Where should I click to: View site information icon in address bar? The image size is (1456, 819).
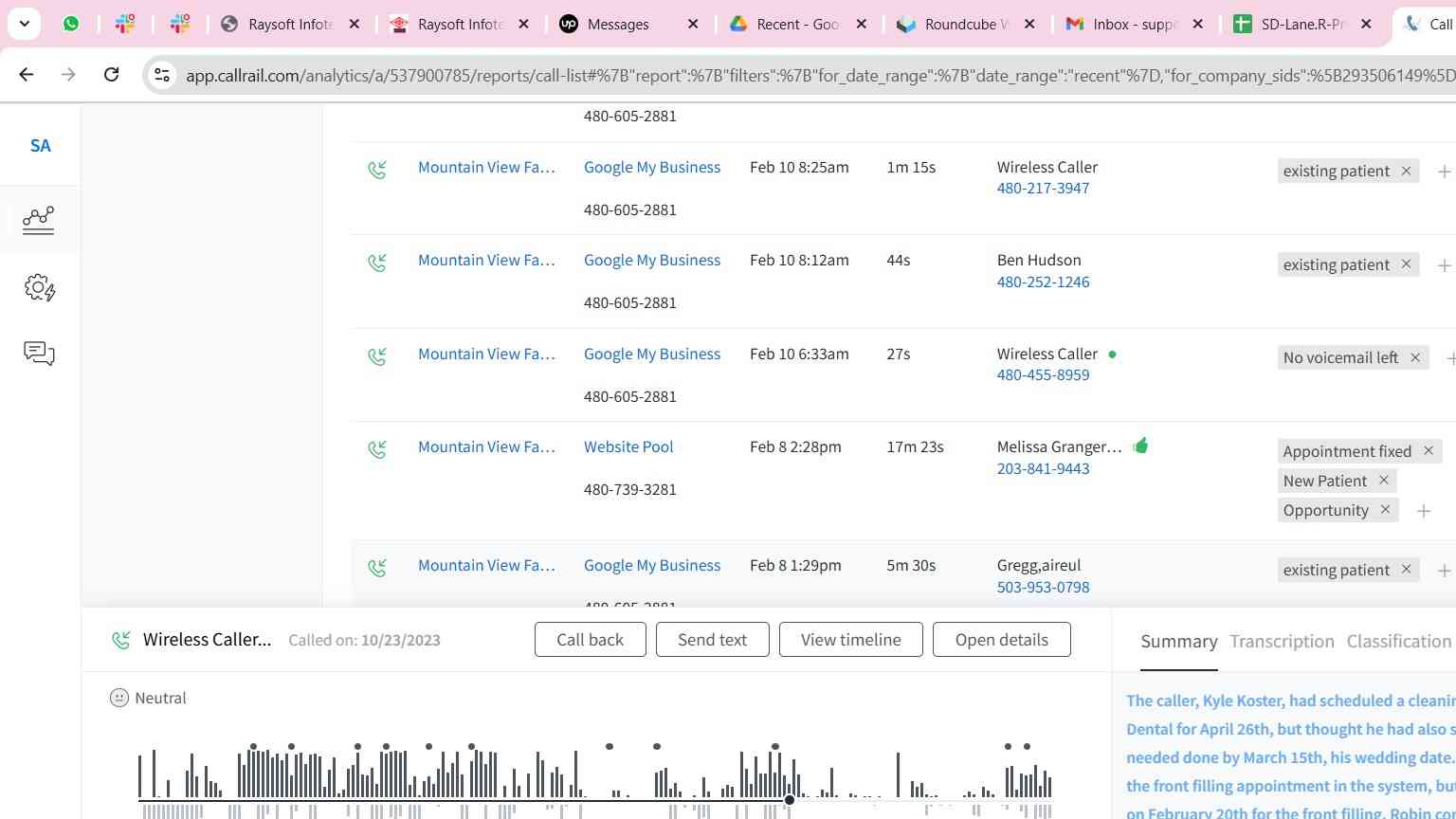162,75
